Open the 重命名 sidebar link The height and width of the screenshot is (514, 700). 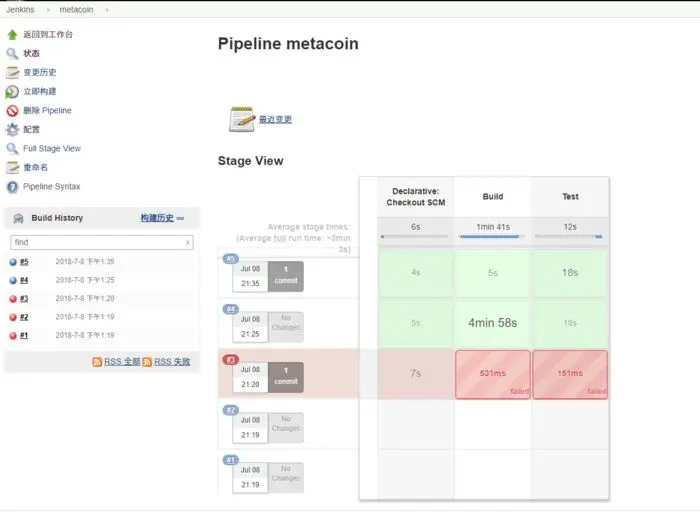click(x=35, y=167)
